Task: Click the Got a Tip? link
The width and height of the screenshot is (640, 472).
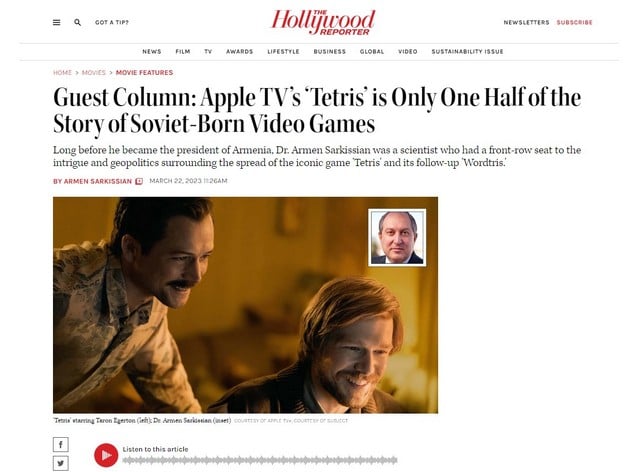Action: click(112, 22)
